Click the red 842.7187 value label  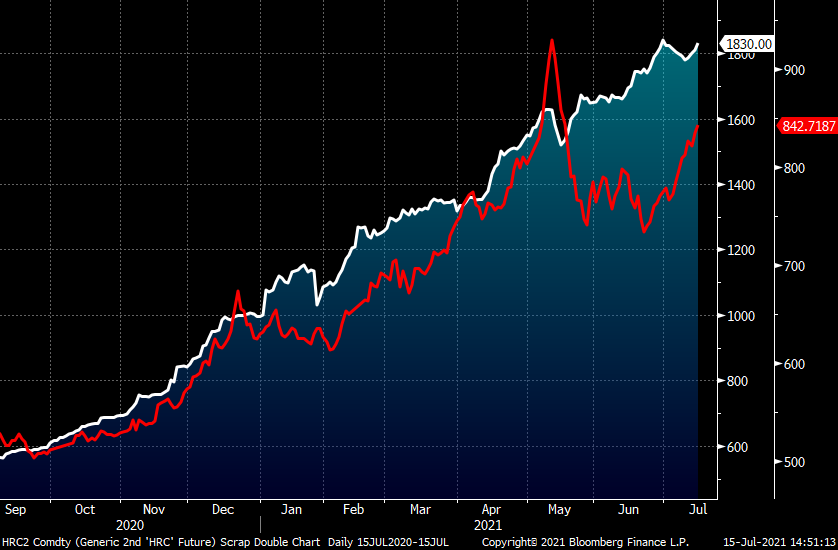point(806,125)
